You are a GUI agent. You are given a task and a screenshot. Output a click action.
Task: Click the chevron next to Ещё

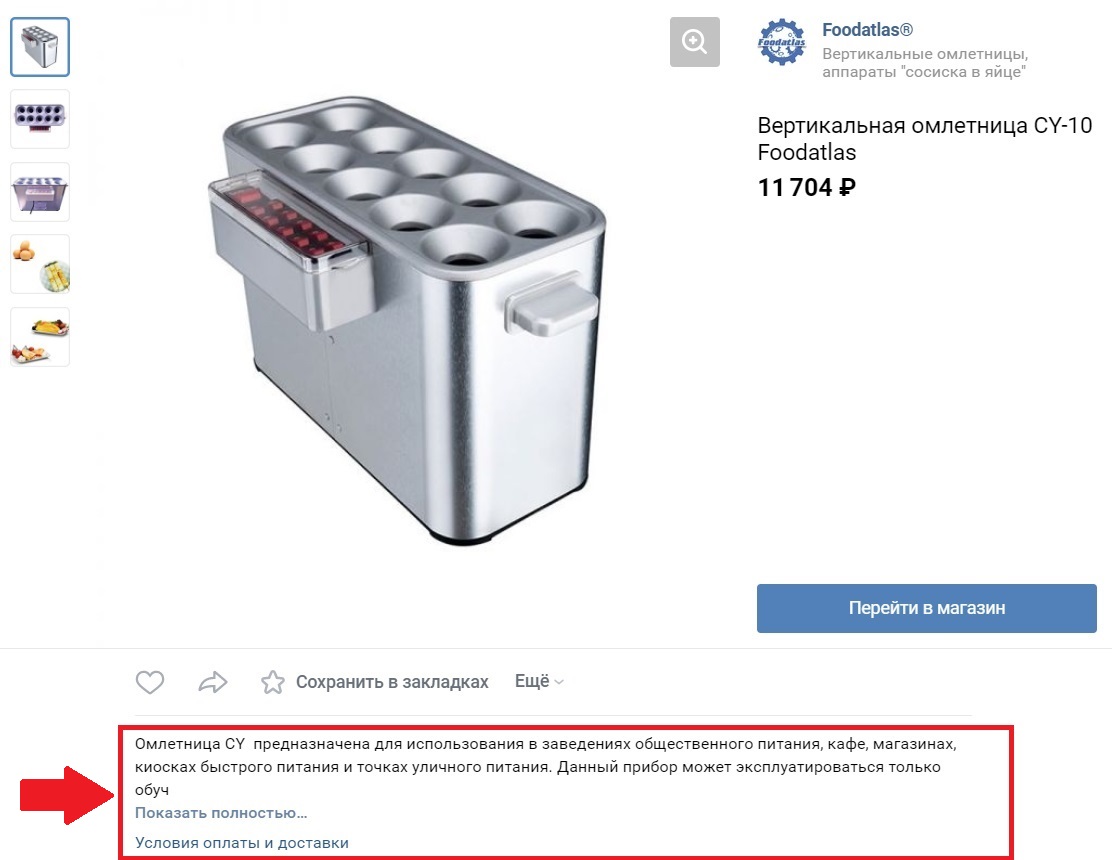[x=559, y=682]
